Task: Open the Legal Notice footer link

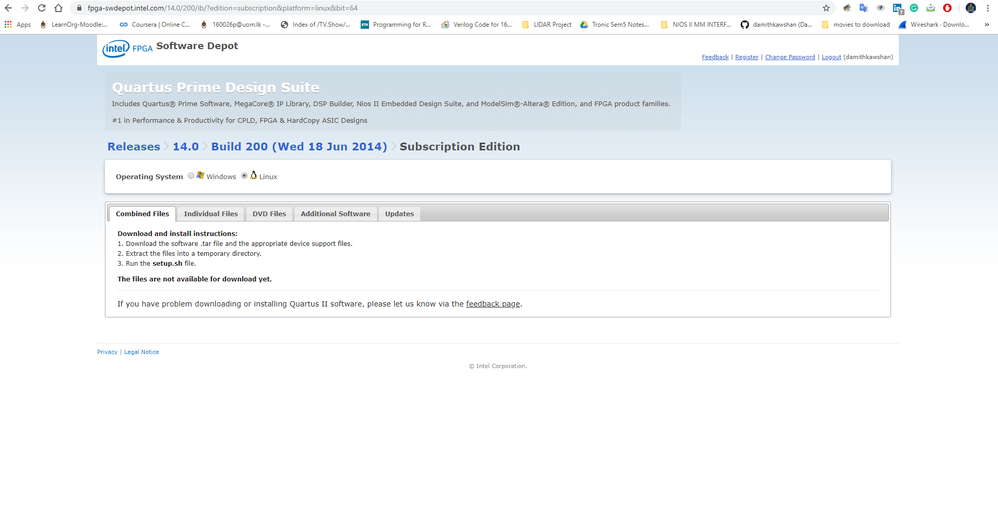Action: click(x=141, y=352)
